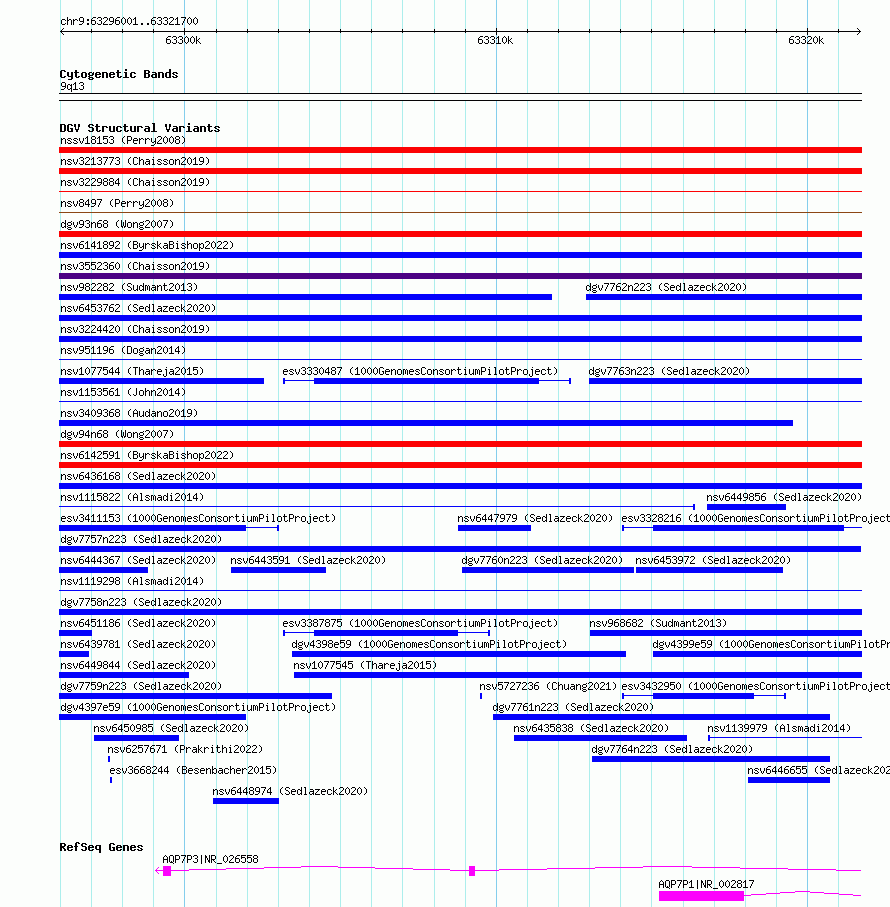Select the esv3330487 variant label
Image resolution: width=890 pixels, height=907 pixels.
(420, 371)
